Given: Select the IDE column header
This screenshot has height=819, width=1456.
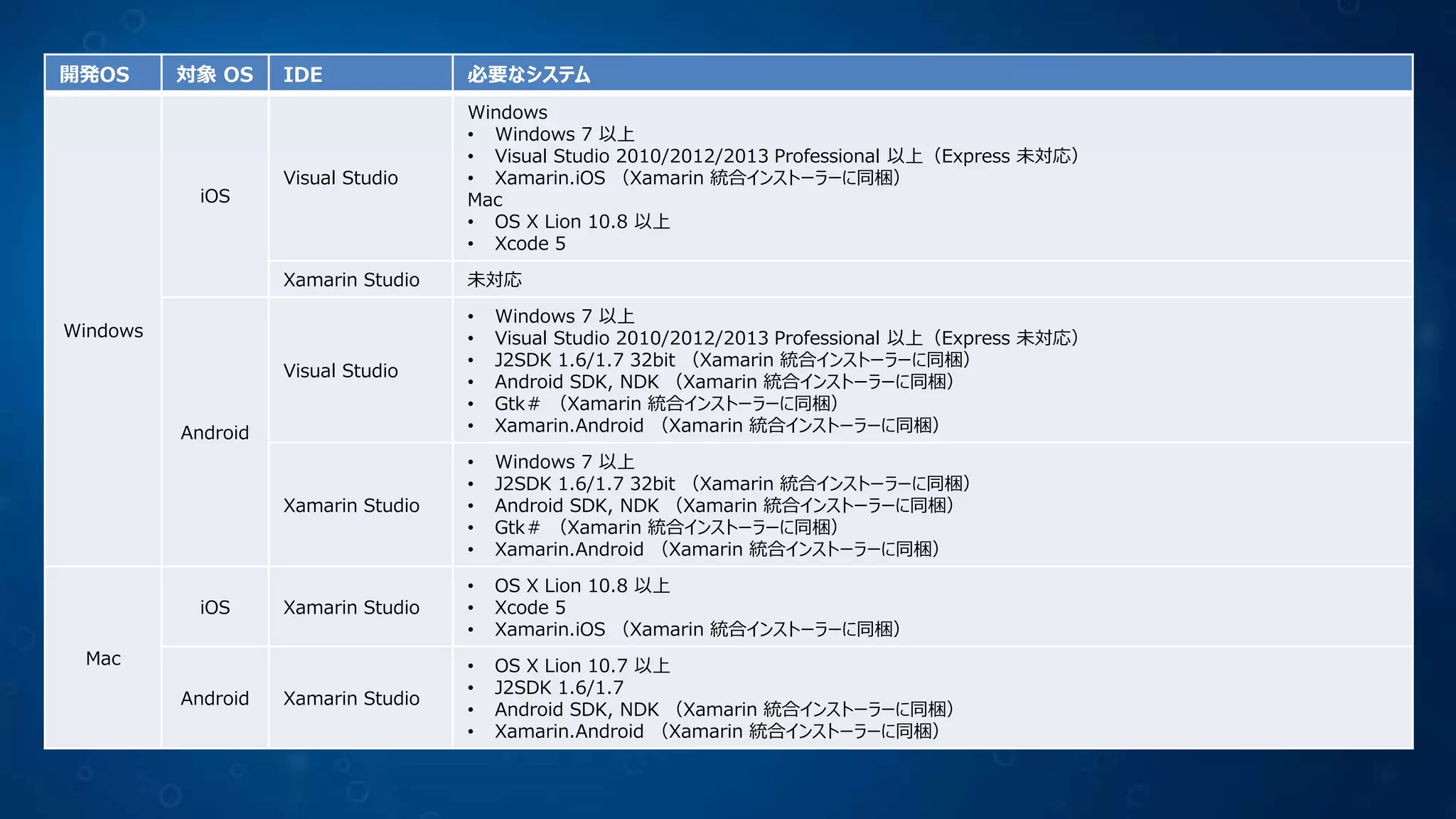Looking at the screenshot, I should click(x=360, y=74).
